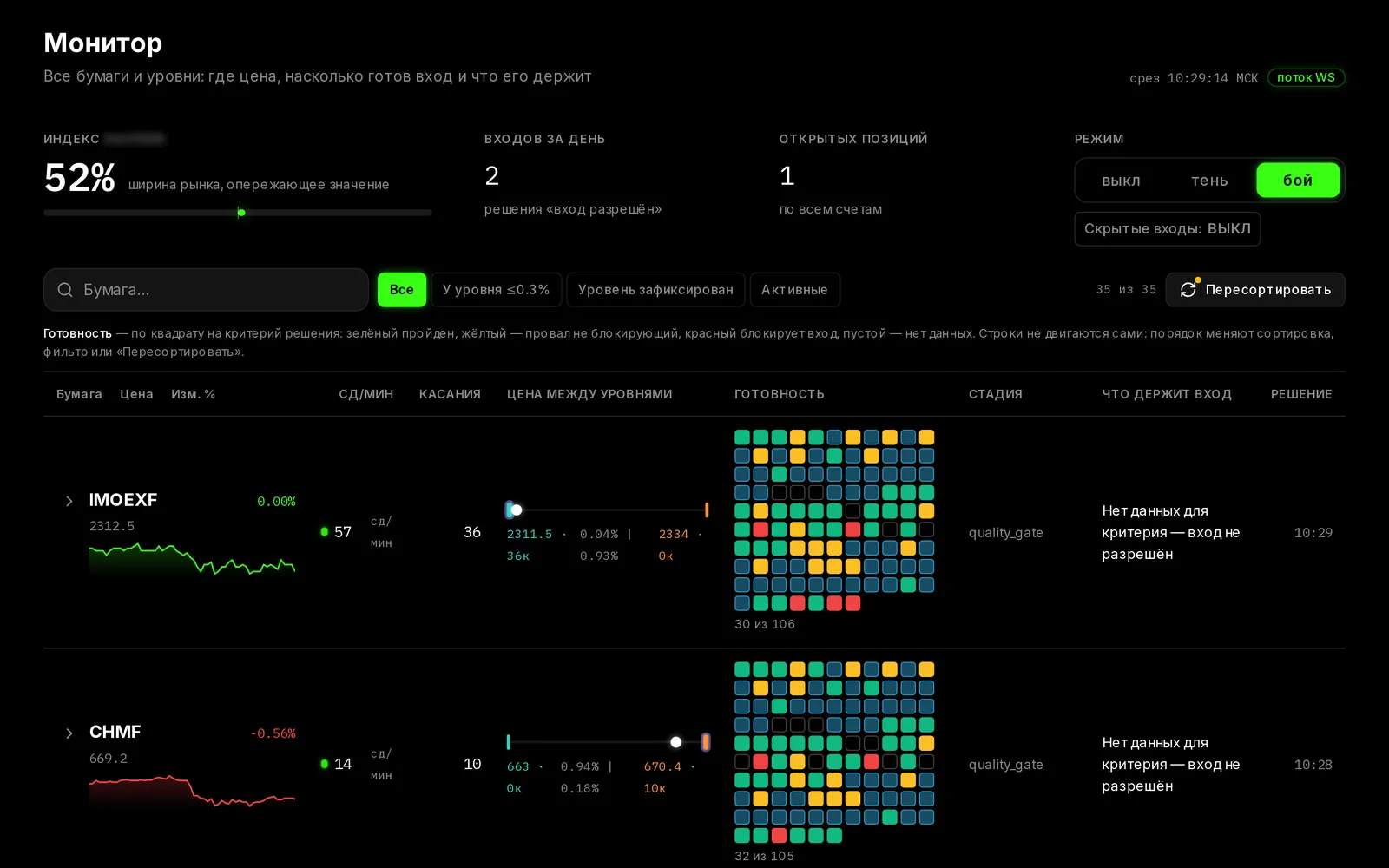Click the search magnifier icon

(65, 290)
